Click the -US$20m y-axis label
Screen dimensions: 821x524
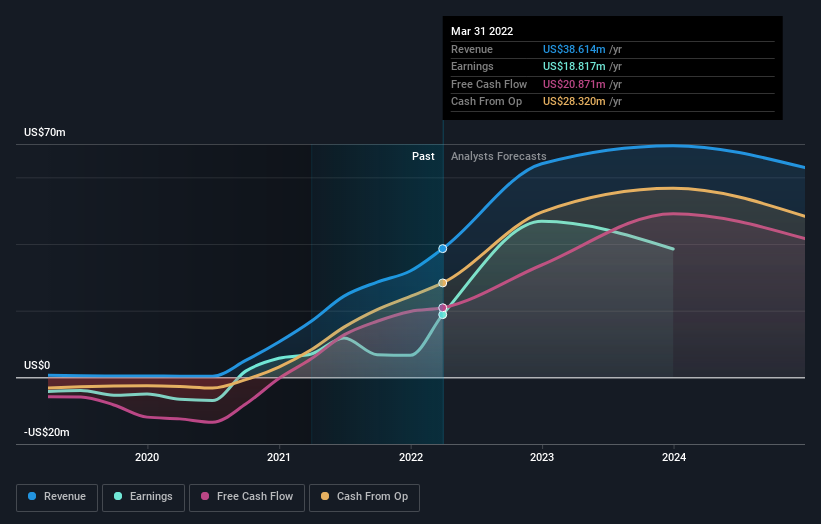[47, 432]
